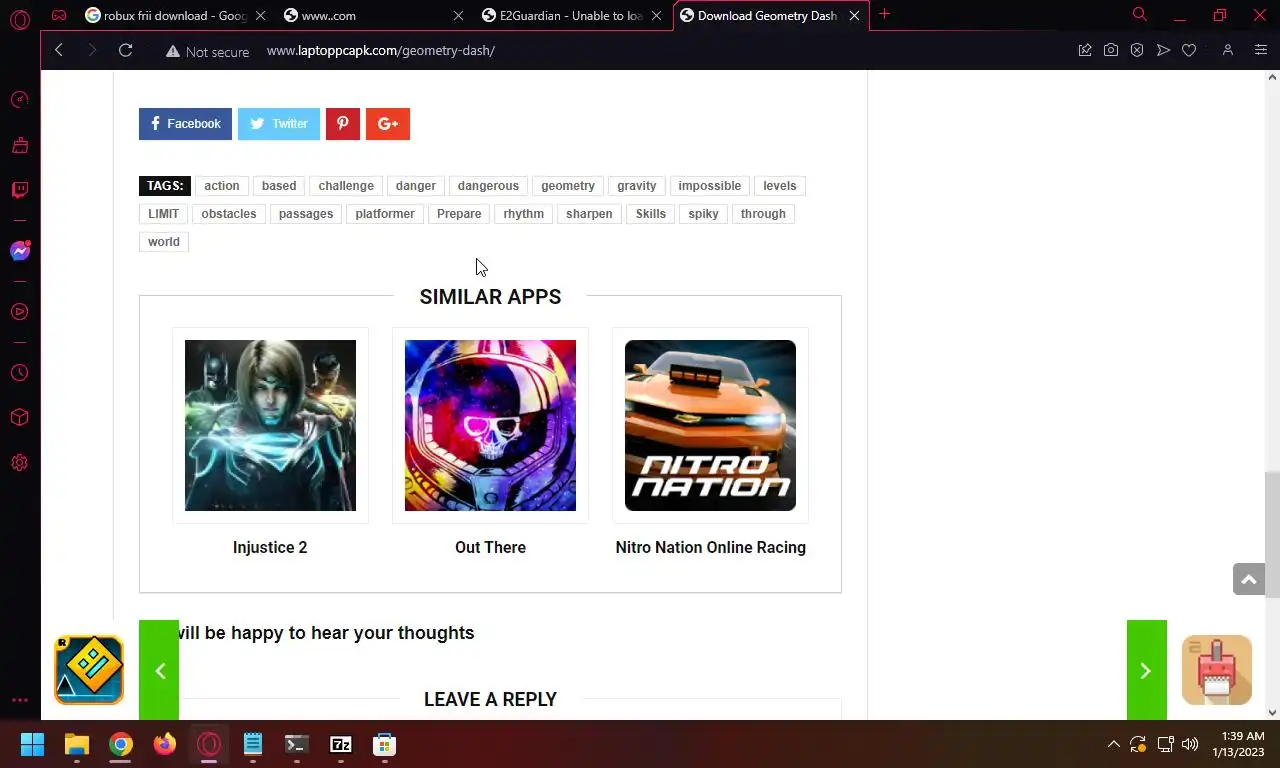Open Windows Start menu

coord(33,745)
